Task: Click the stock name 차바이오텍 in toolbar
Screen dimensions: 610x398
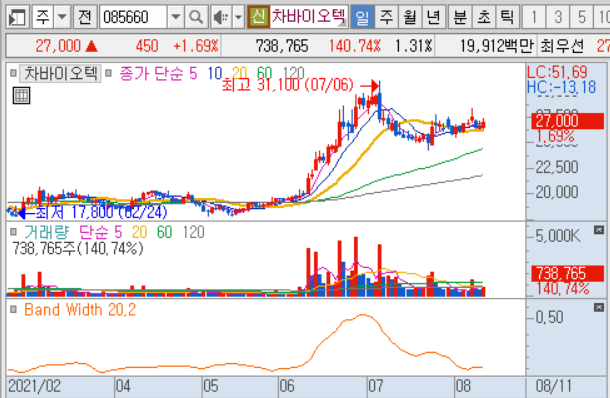Action: pos(308,17)
